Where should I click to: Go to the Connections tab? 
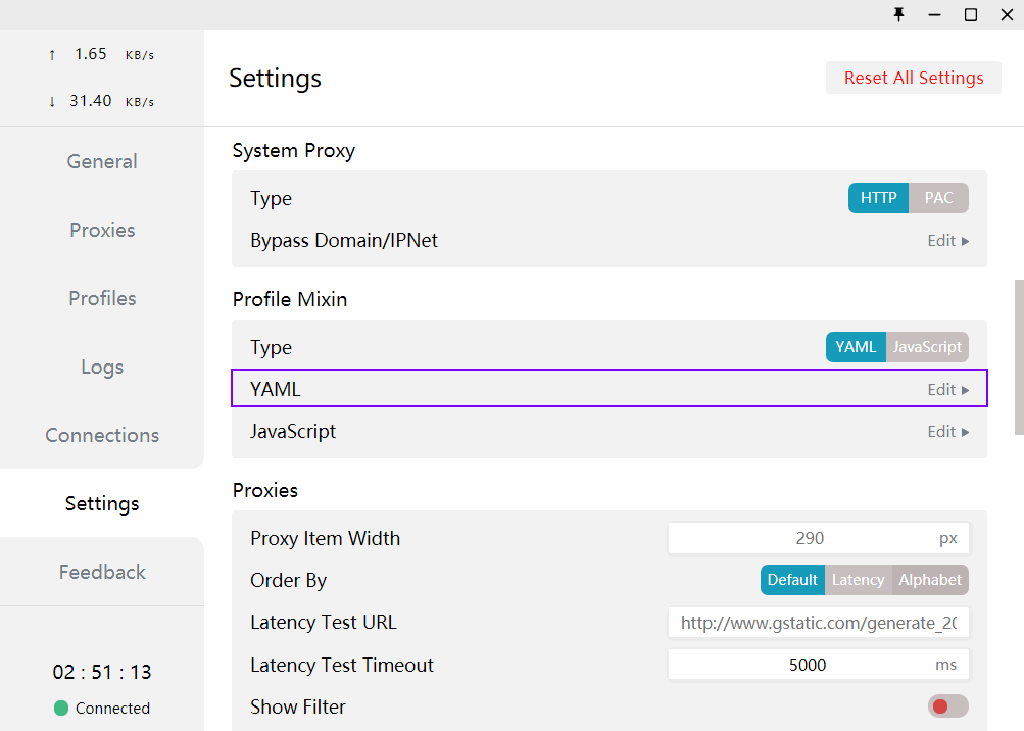pos(102,435)
